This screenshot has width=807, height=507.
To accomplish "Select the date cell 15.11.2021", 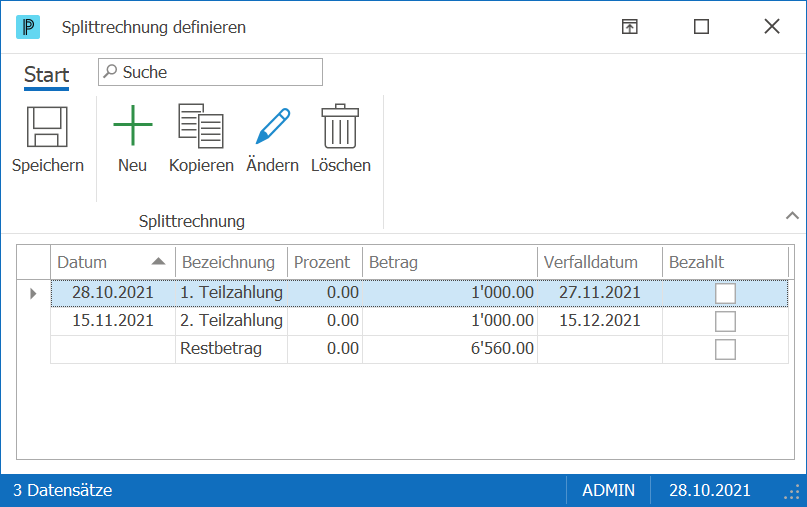I will click(113, 321).
